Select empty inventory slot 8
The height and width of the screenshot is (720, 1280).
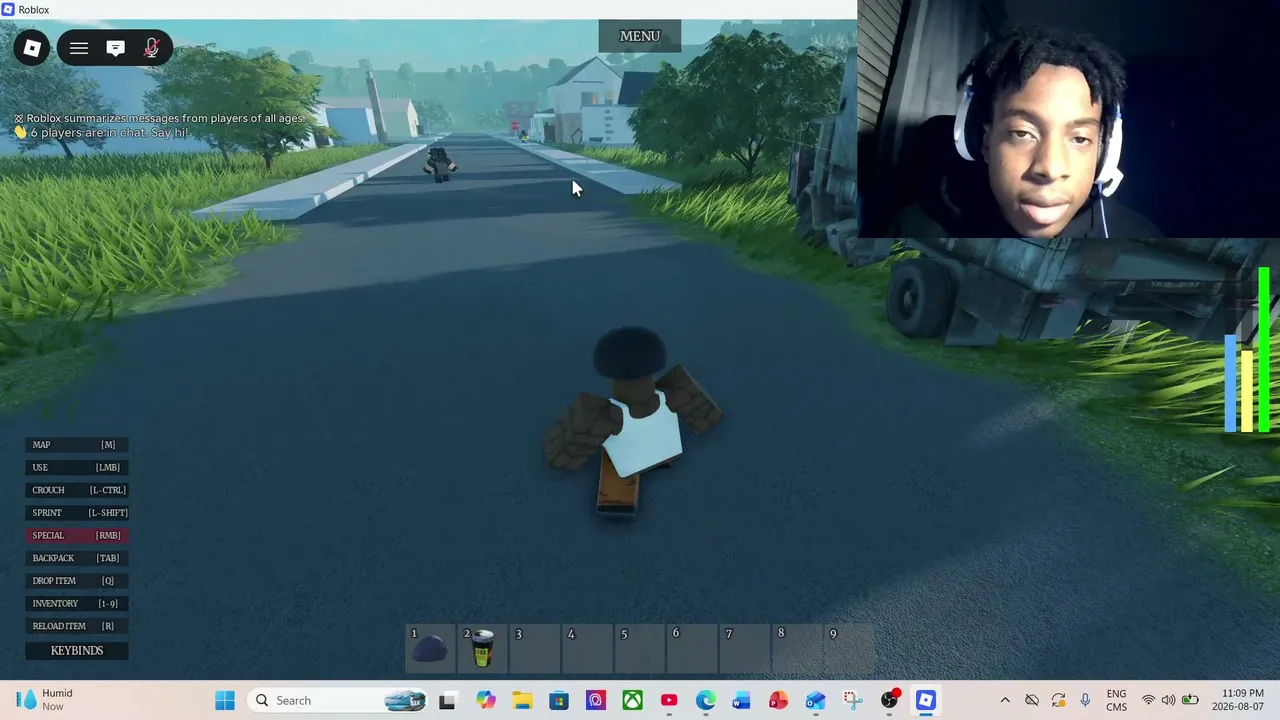point(797,648)
